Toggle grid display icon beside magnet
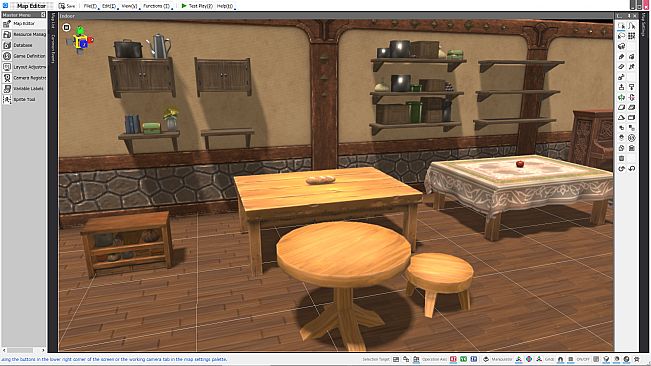The width and height of the screenshot is (651, 366). click(x=570, y=359)
